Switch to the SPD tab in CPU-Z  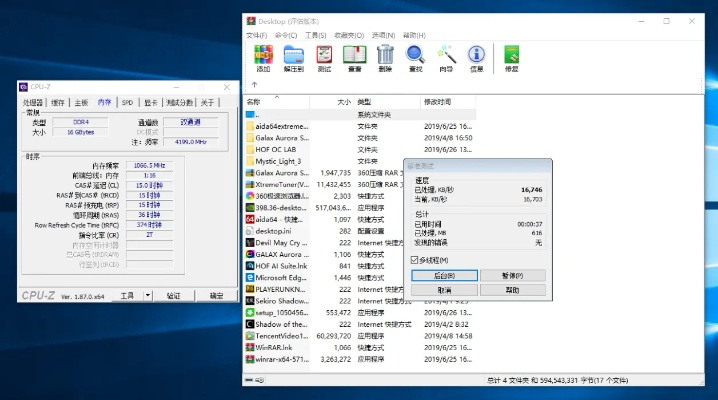pos(128,102)
